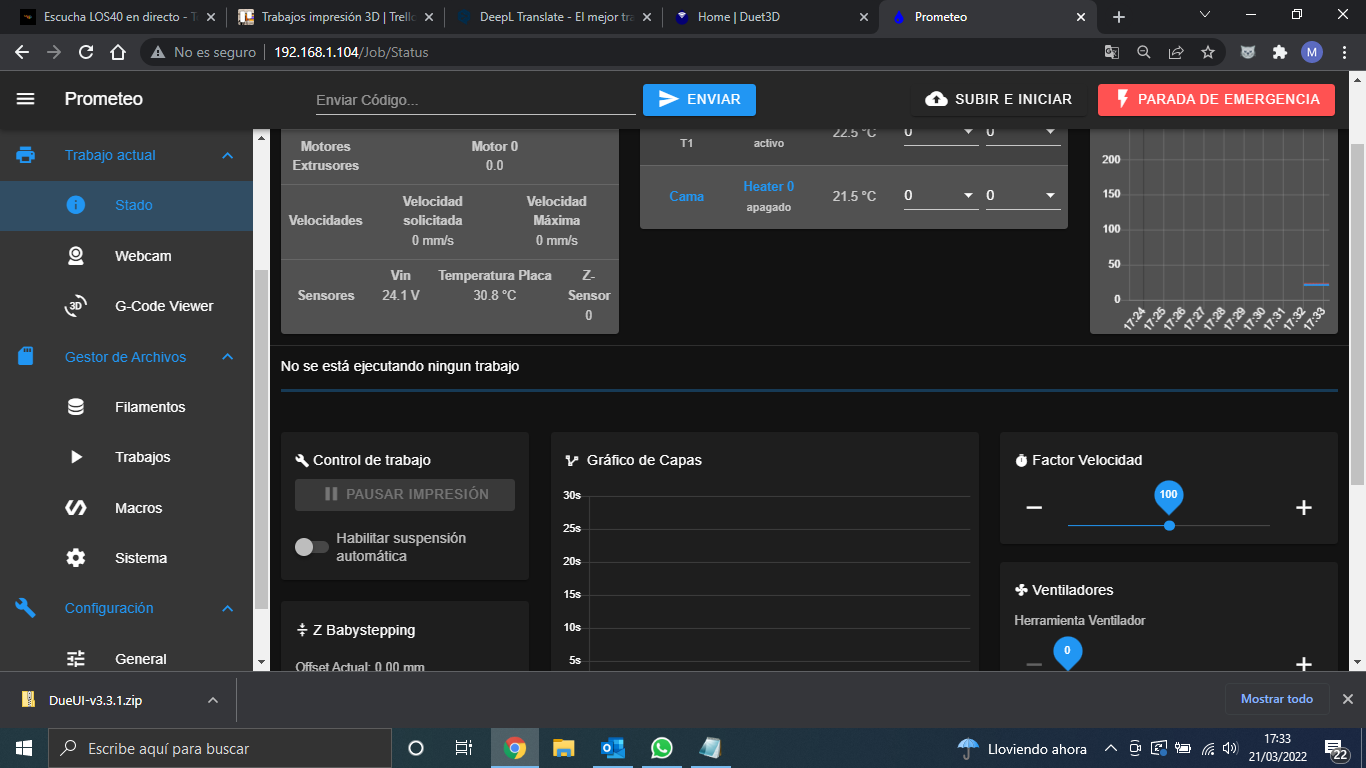Click the browser reload icon
This screenshot has height=768, width=1366.
(x=86, y=52)
